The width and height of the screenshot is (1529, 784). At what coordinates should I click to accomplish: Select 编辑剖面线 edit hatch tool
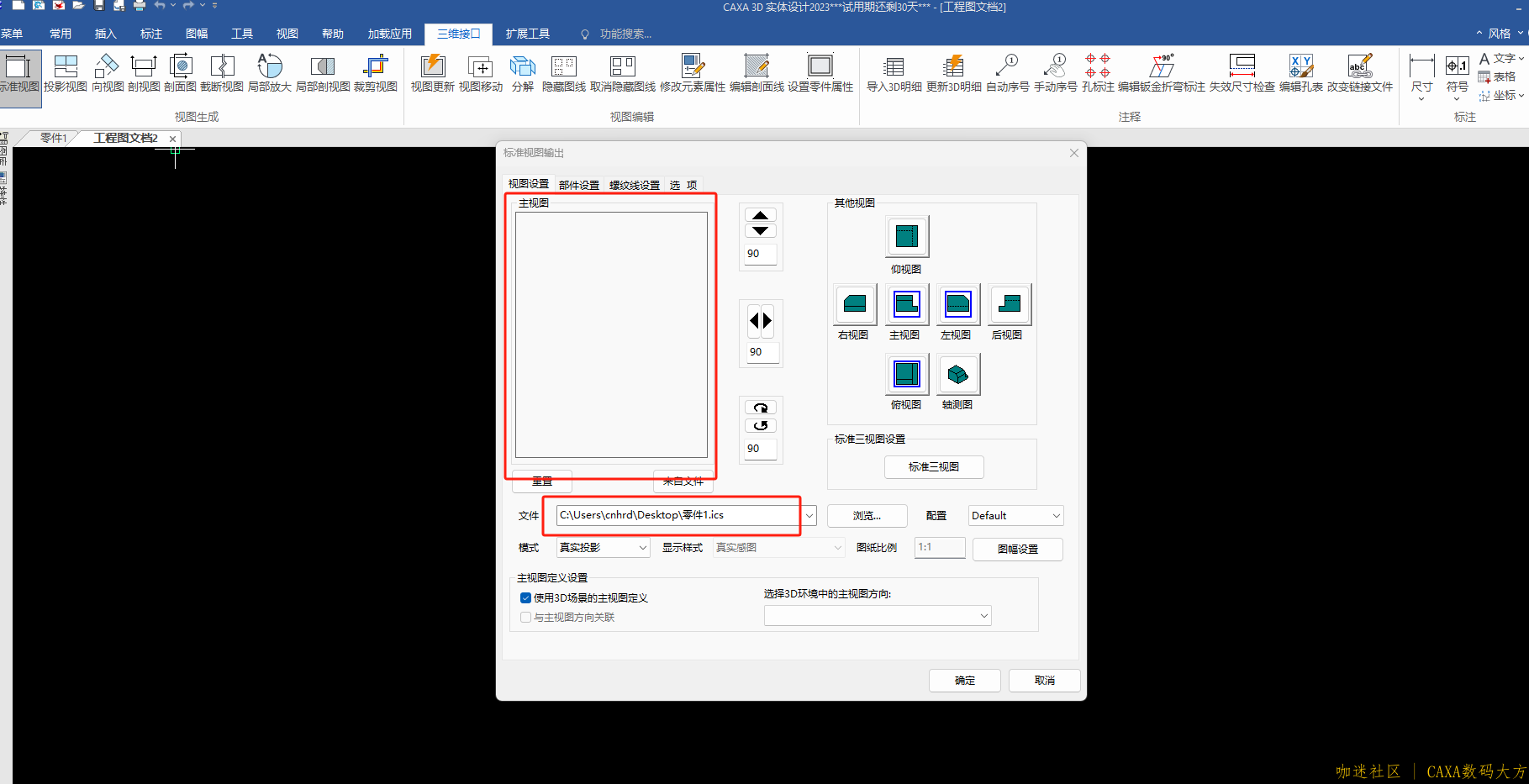coord(757,74)
